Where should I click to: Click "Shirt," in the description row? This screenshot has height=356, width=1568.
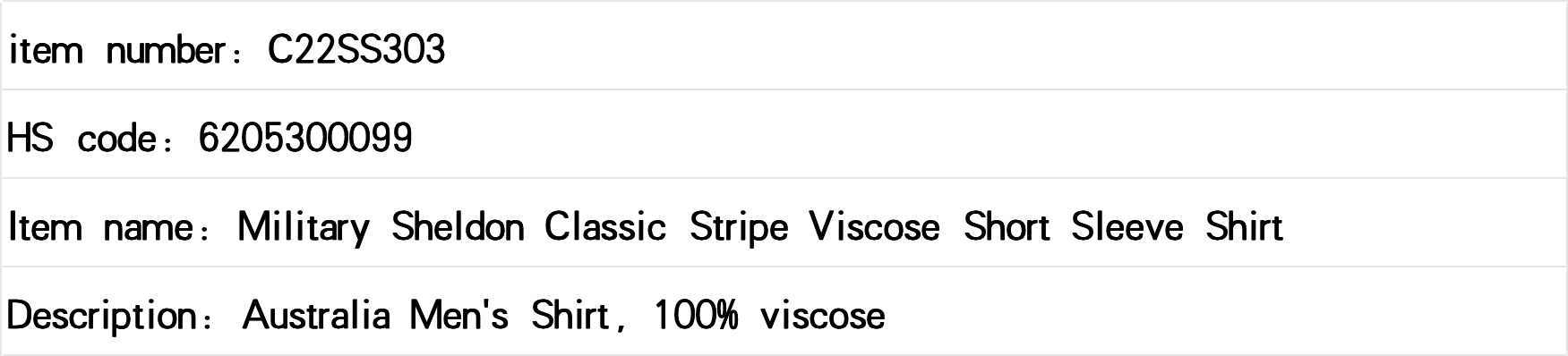(576, 316)
